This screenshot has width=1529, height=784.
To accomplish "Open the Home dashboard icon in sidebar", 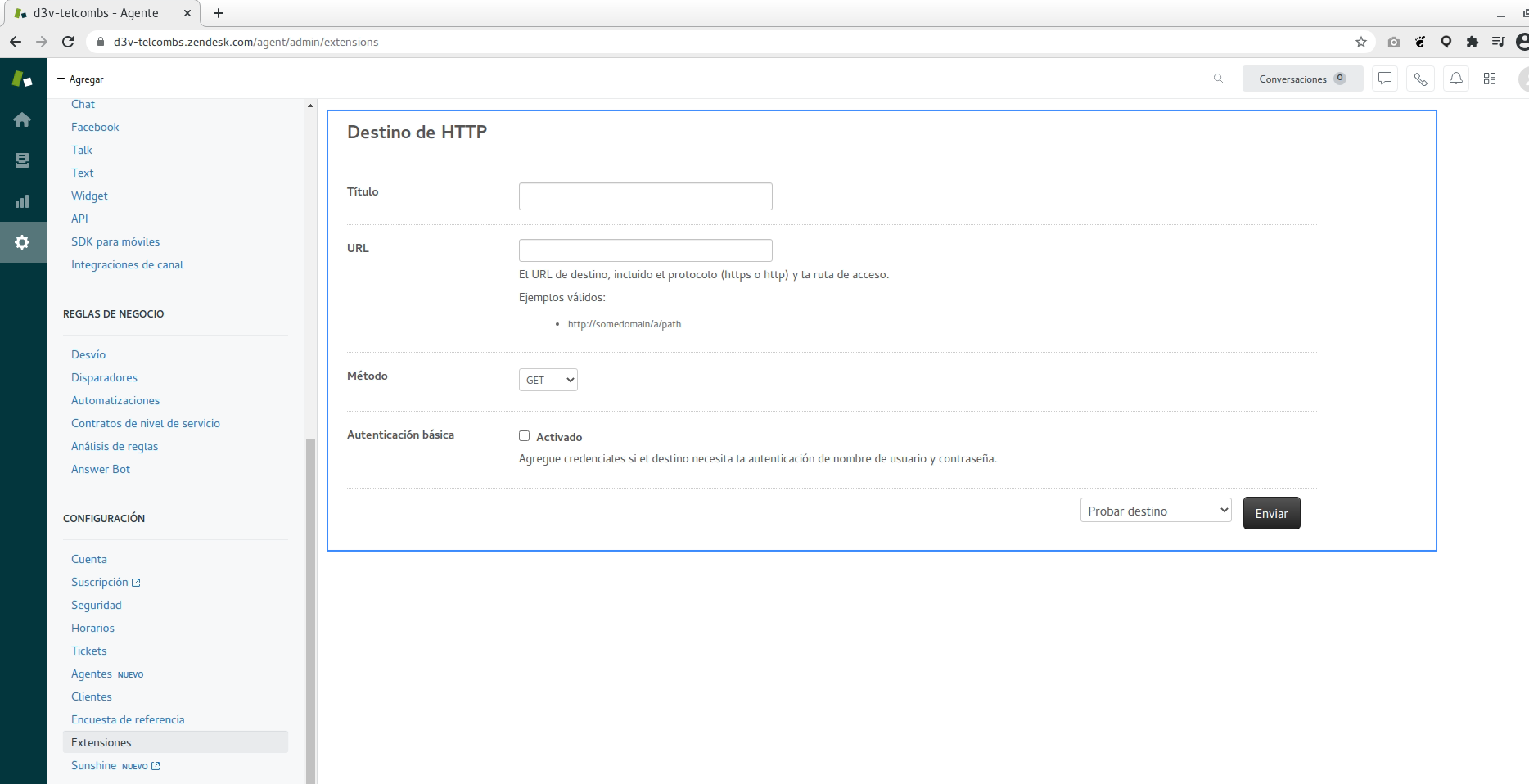I will (22, 120).
